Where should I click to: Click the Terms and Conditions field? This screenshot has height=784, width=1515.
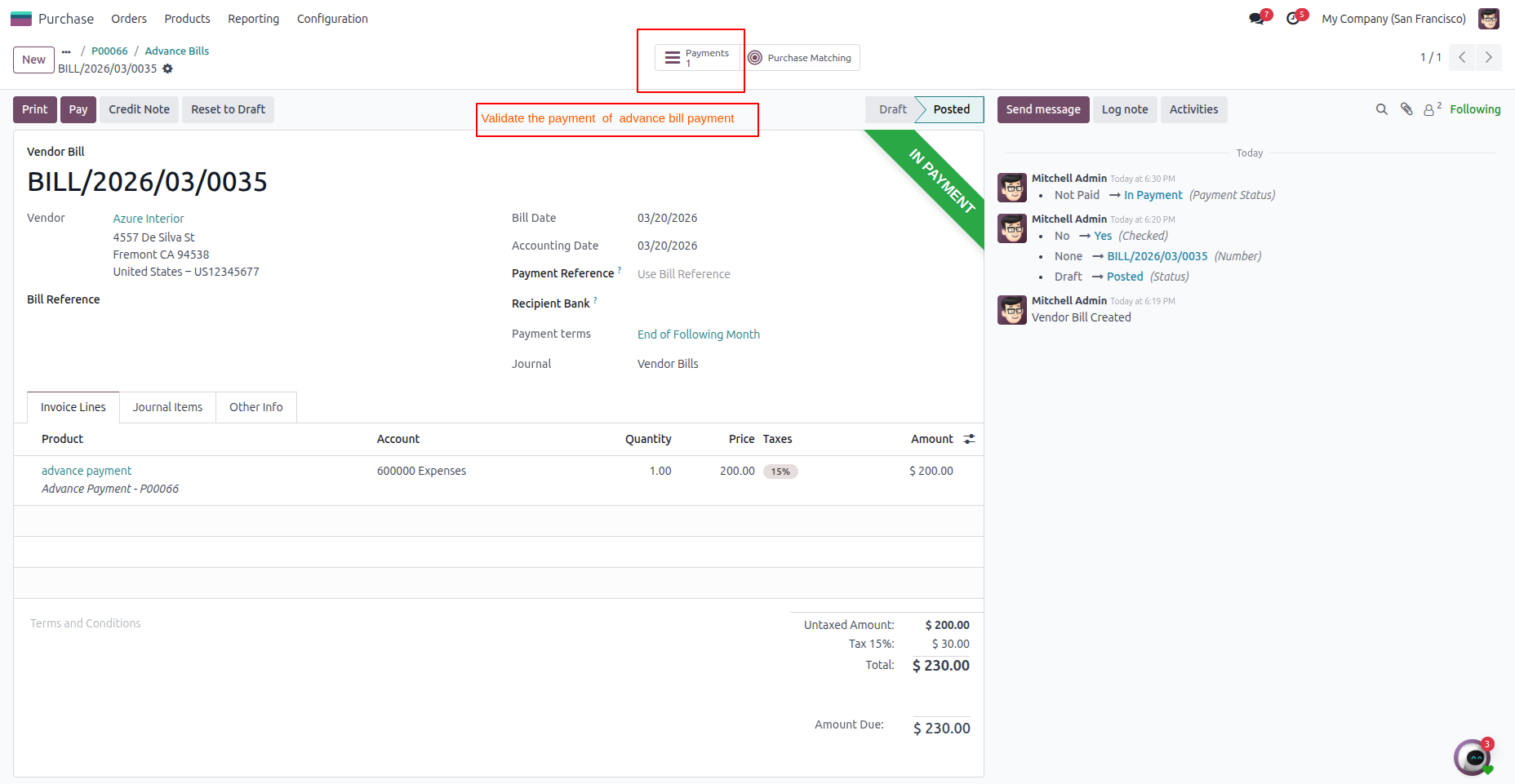pos(86,623)
